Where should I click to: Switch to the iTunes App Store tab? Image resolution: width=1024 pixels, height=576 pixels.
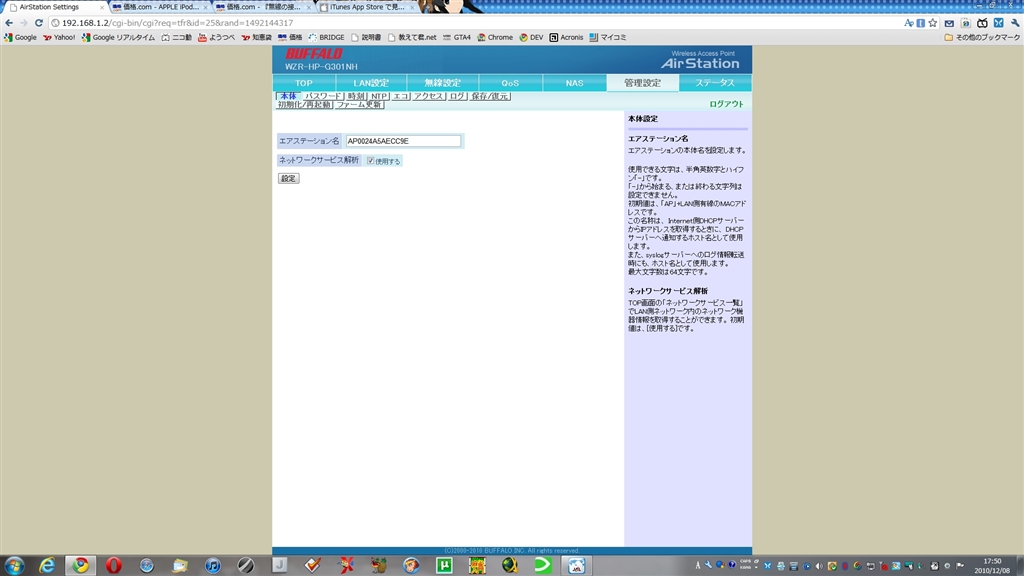point(367,7)
